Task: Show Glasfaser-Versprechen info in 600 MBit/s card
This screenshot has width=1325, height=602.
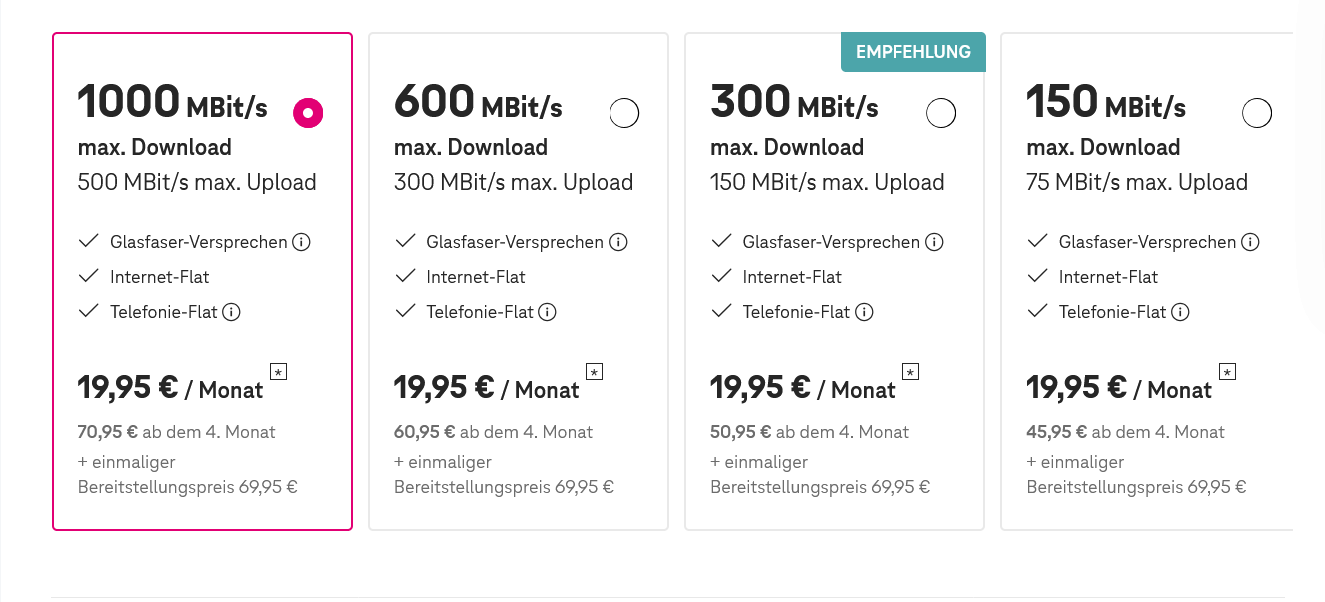Action: pos(618,242)
